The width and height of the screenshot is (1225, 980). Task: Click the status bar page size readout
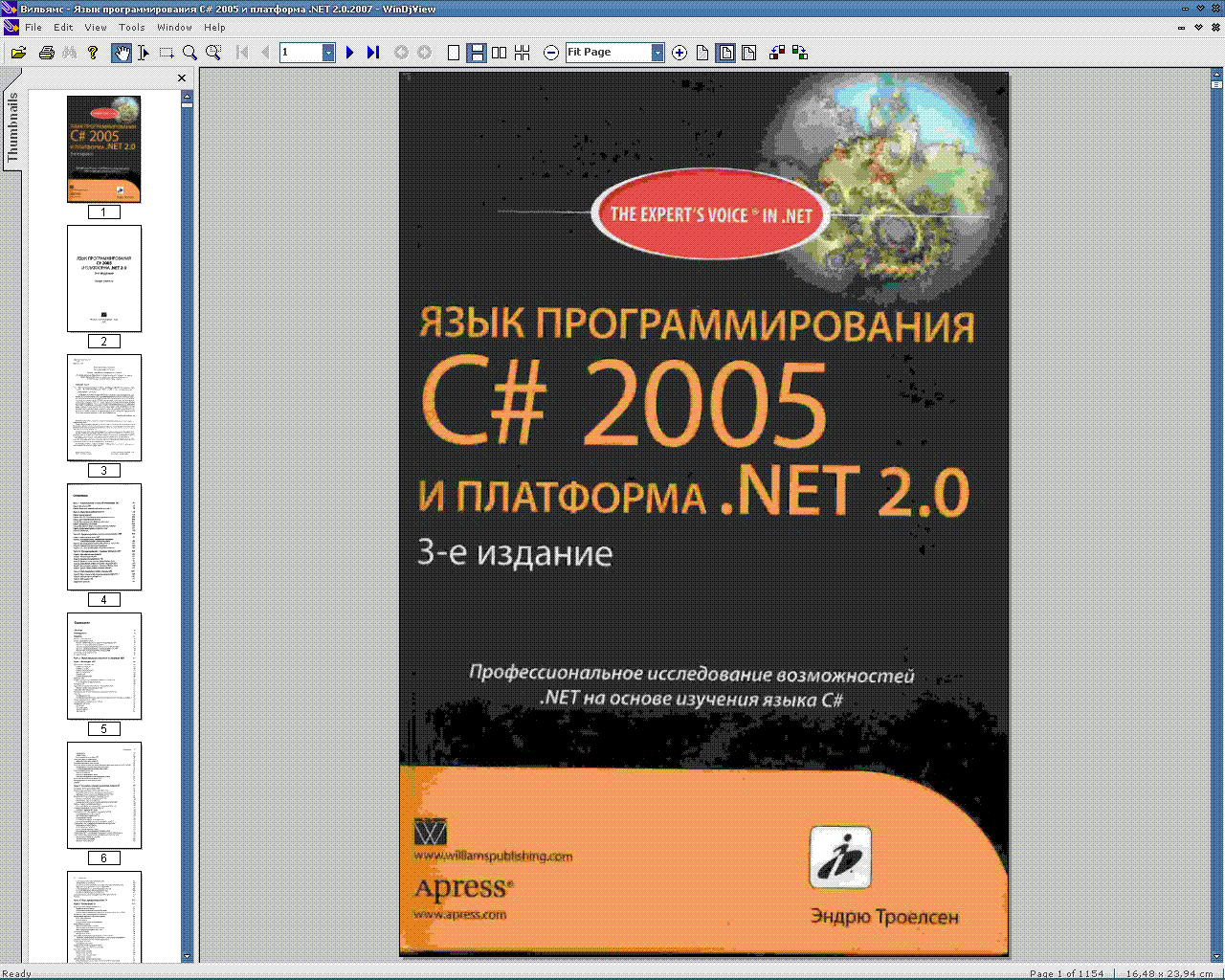[x=1169, y=973]
